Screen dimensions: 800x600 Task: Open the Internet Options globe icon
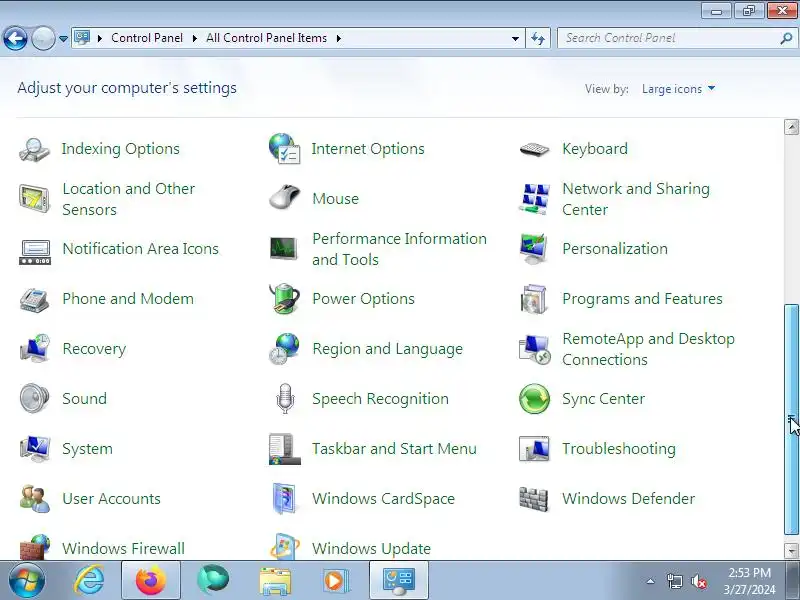285,148
